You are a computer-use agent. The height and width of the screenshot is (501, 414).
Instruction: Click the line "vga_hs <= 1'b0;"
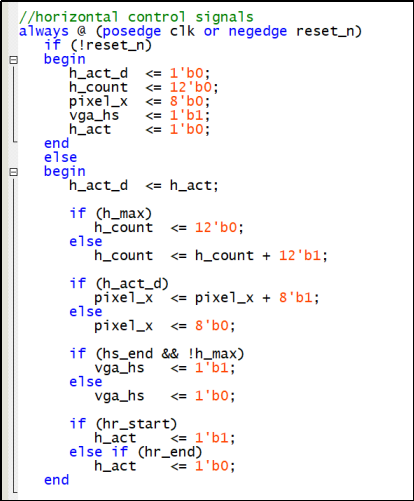(165, 396)
